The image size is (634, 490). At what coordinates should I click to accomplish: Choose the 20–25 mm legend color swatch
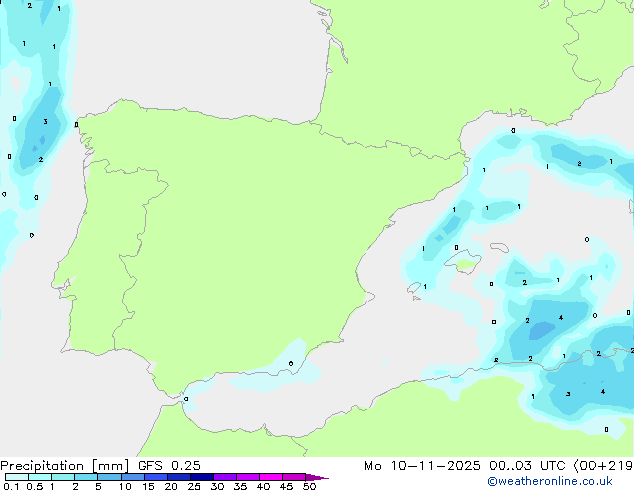click(x=179, y=477)
